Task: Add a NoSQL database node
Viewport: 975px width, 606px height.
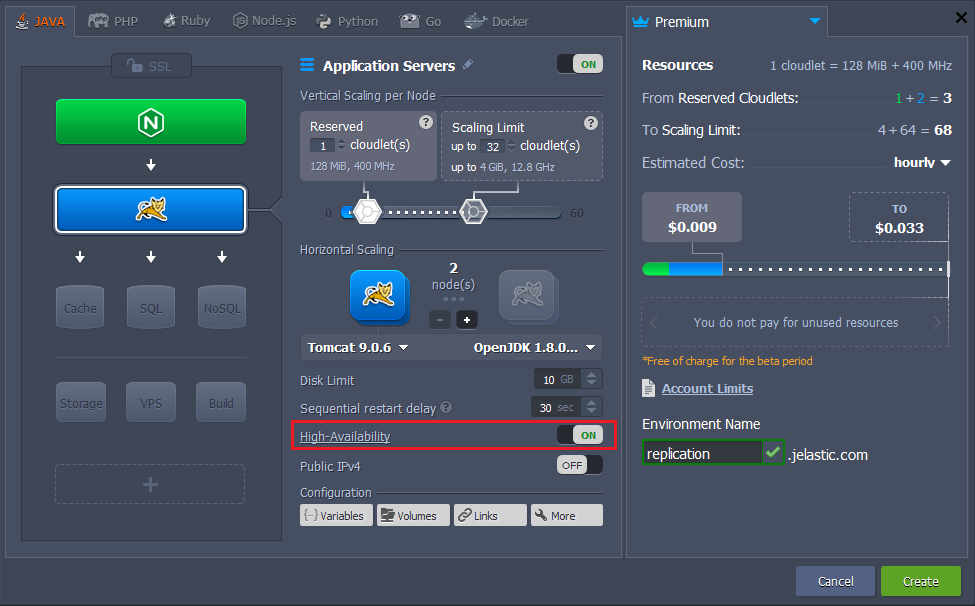Action: [222, 307]
